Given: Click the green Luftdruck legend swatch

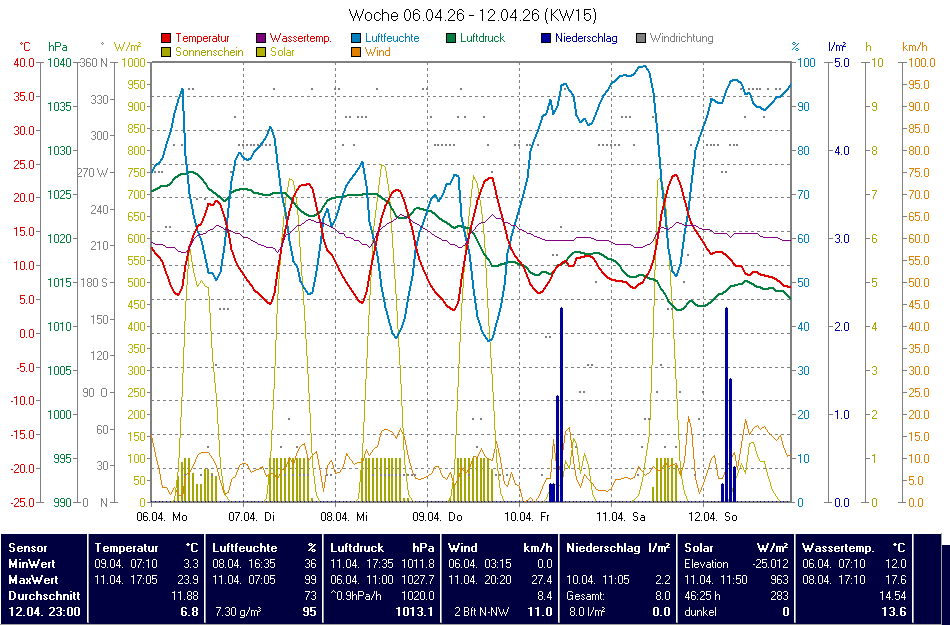Looking at the screenshot, I should click(452, 39).
